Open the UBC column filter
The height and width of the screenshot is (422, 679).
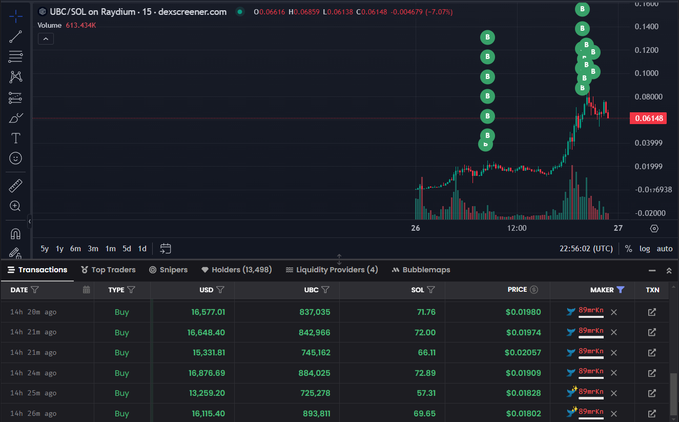[326, 290]
